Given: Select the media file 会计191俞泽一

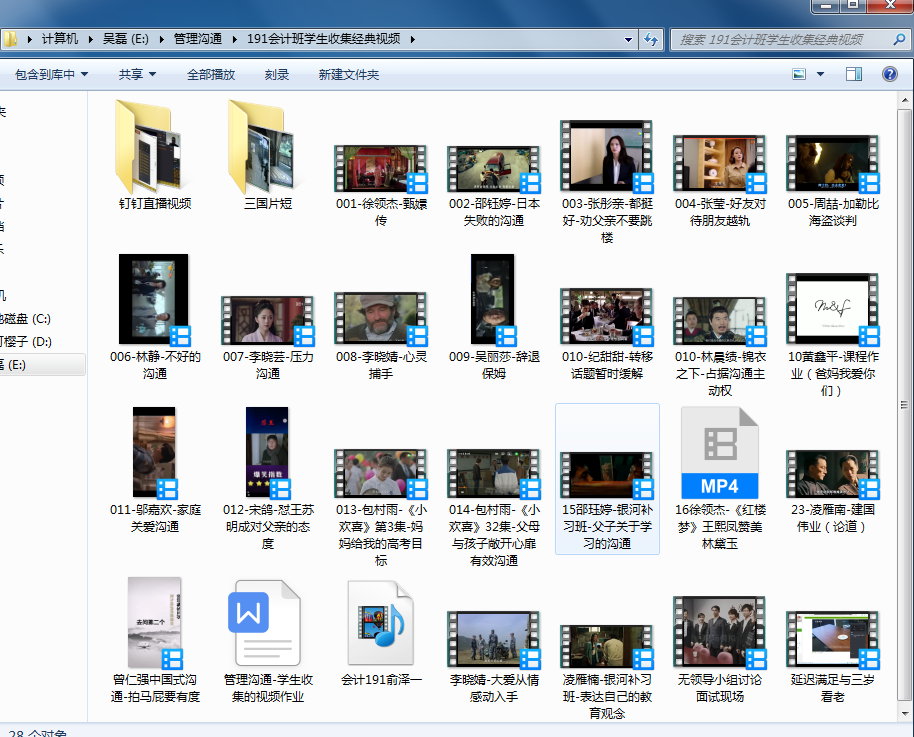Looking at the screenshot, I should [x=380, y=623].
